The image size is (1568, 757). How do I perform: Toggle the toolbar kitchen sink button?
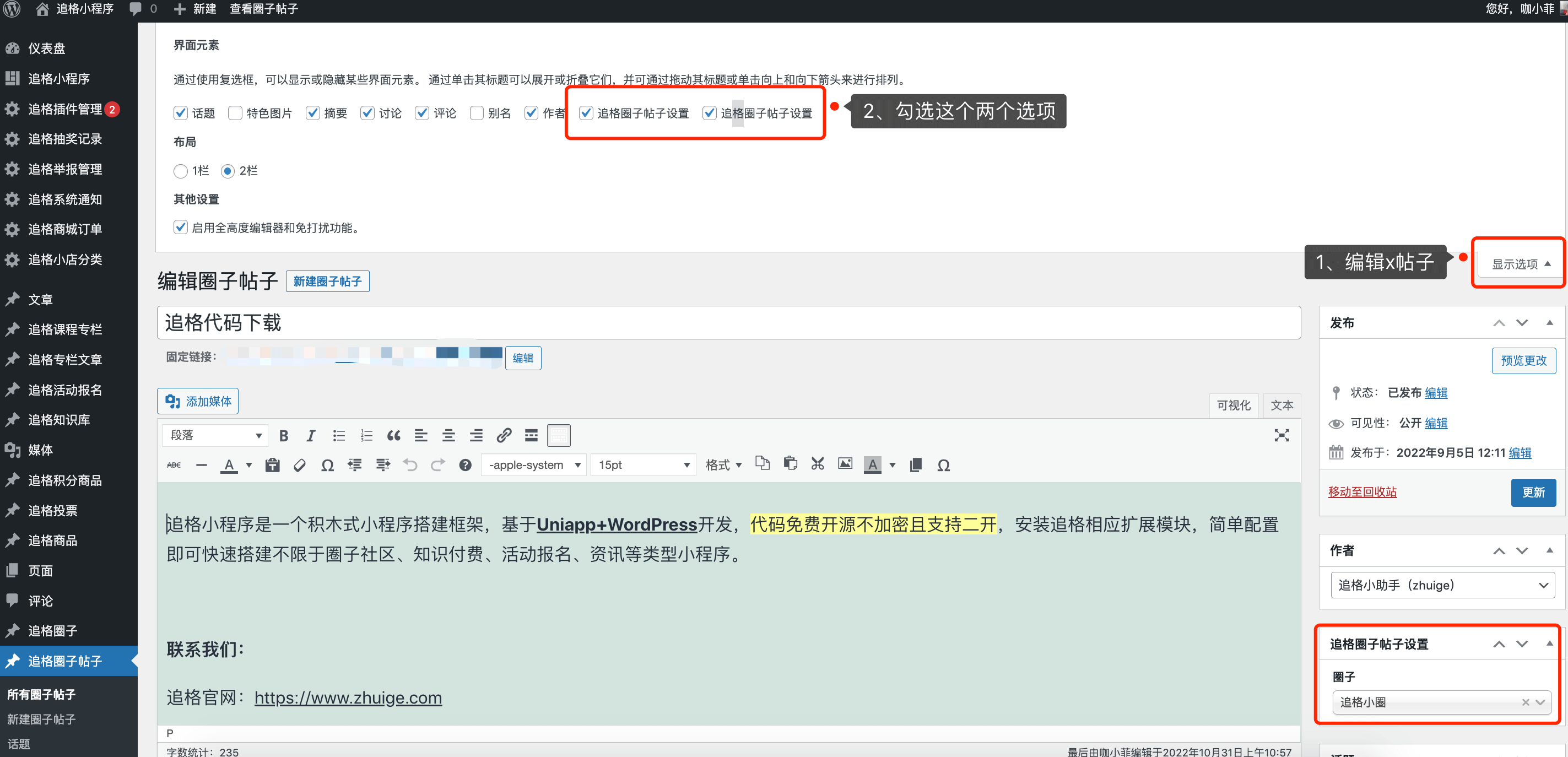559,436
